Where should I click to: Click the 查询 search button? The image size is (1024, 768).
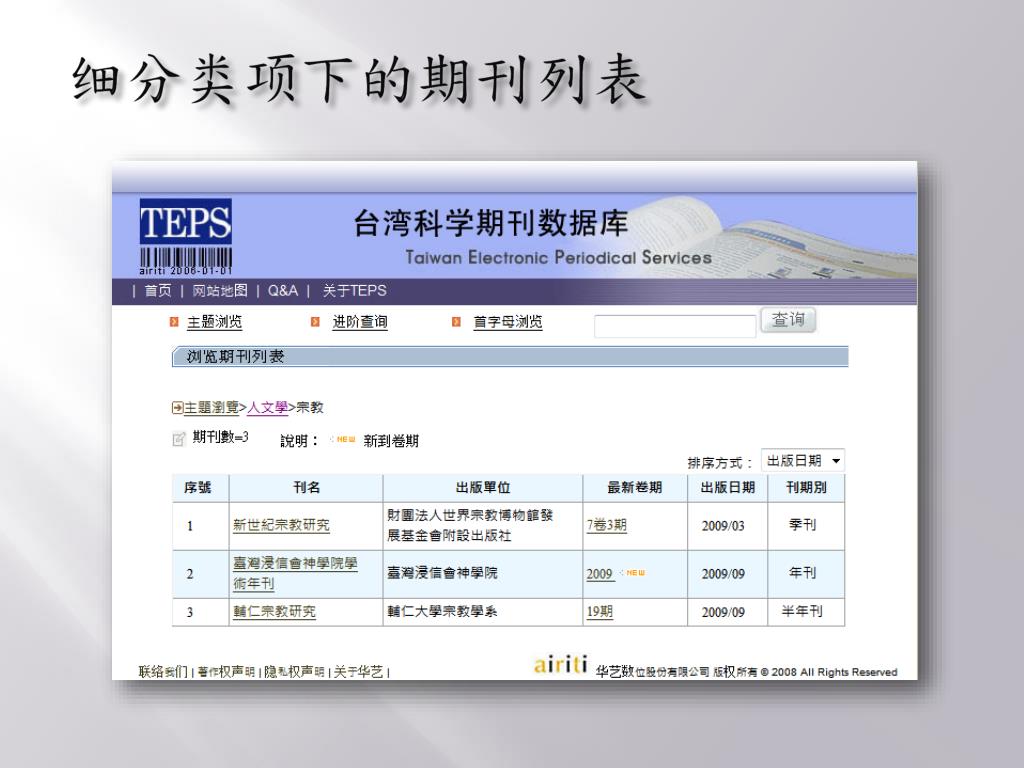pyautogui.click(x=788, y=320)
